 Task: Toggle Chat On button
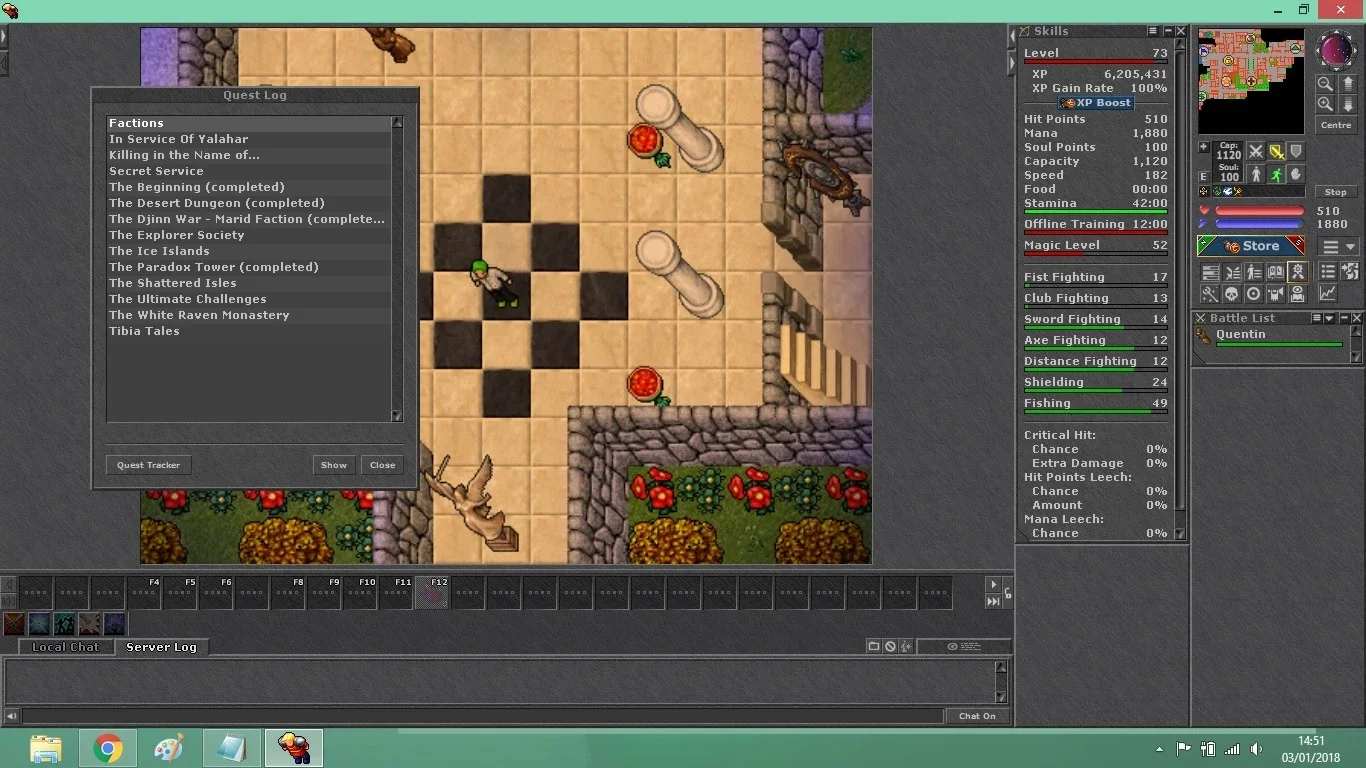(978, 716)
